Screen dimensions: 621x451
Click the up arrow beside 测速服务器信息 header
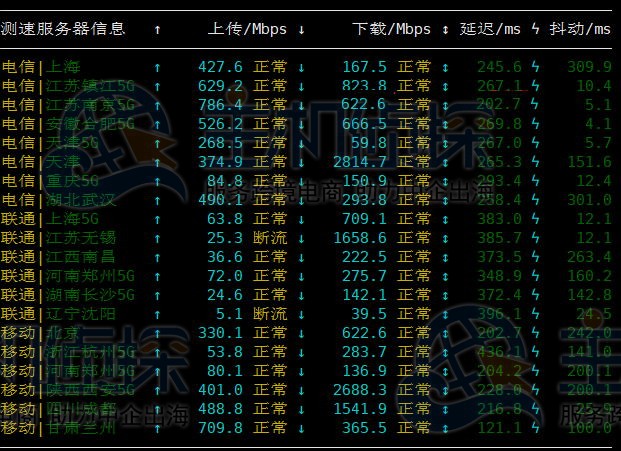[157, 30]
